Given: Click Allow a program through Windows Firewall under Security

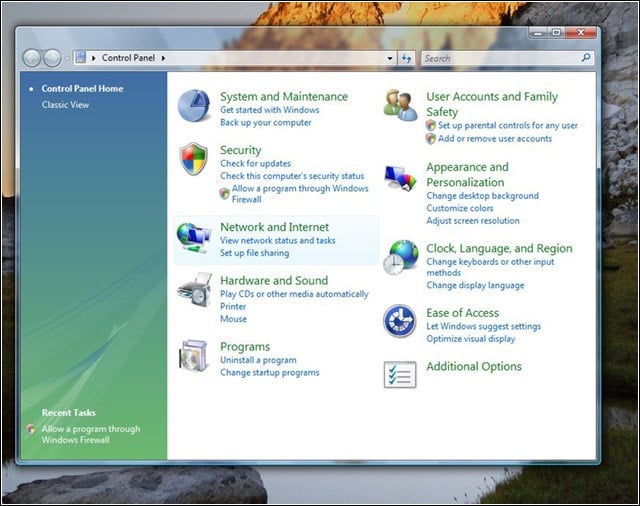Looking at the screenshot, I should tap(300, 194).
